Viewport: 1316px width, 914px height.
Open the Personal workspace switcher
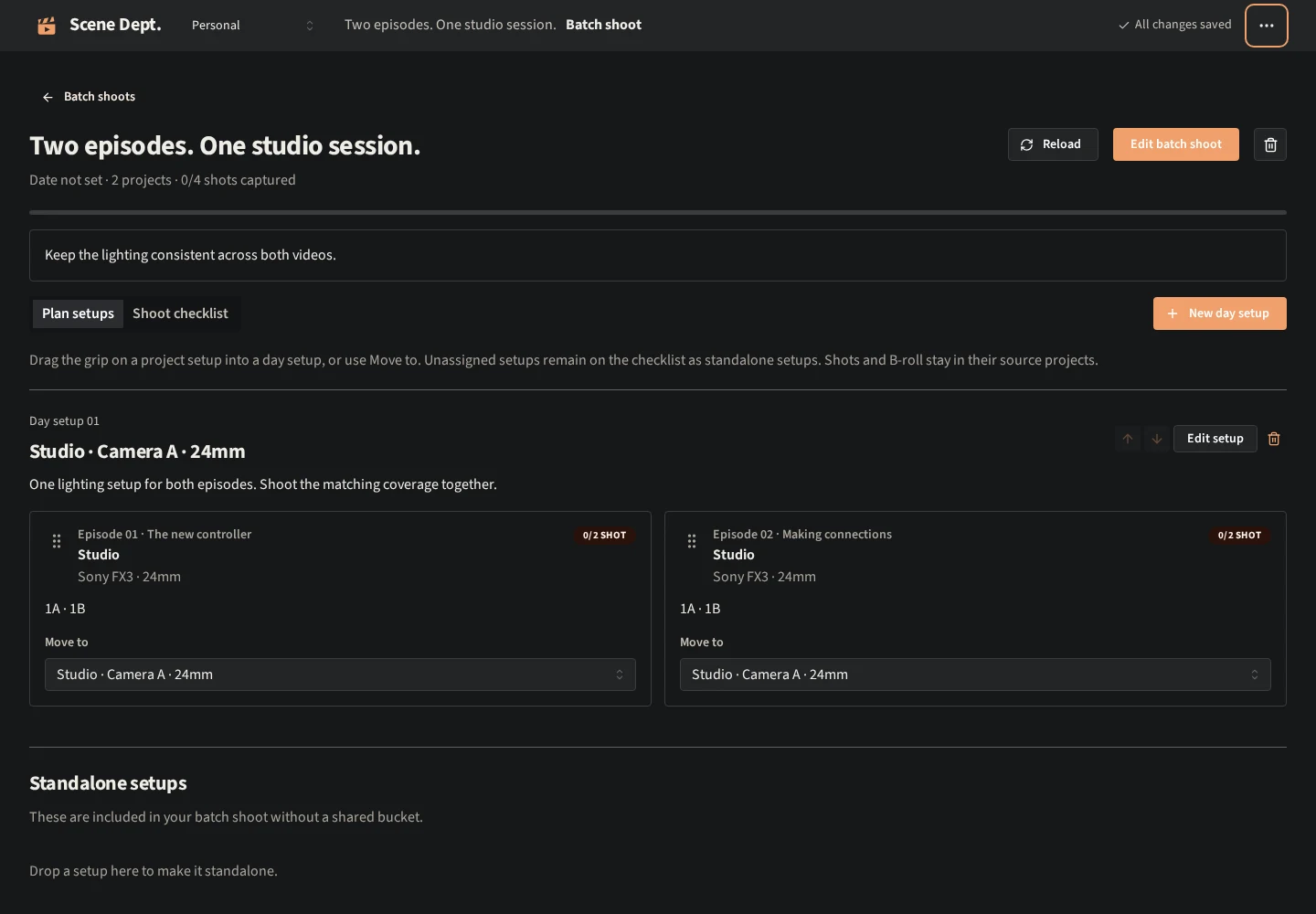pos(252,26)
